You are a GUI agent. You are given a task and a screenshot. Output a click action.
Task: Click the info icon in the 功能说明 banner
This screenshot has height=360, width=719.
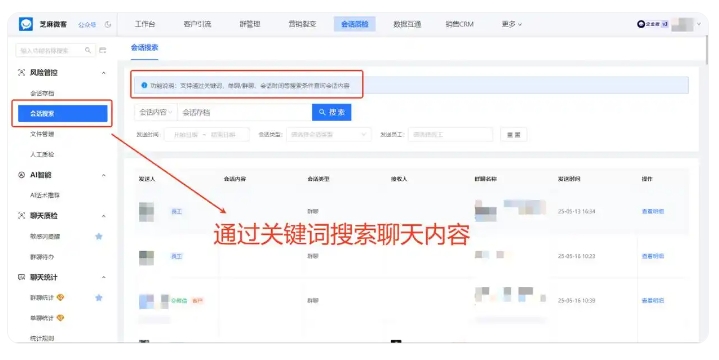(x=144, y=85)
